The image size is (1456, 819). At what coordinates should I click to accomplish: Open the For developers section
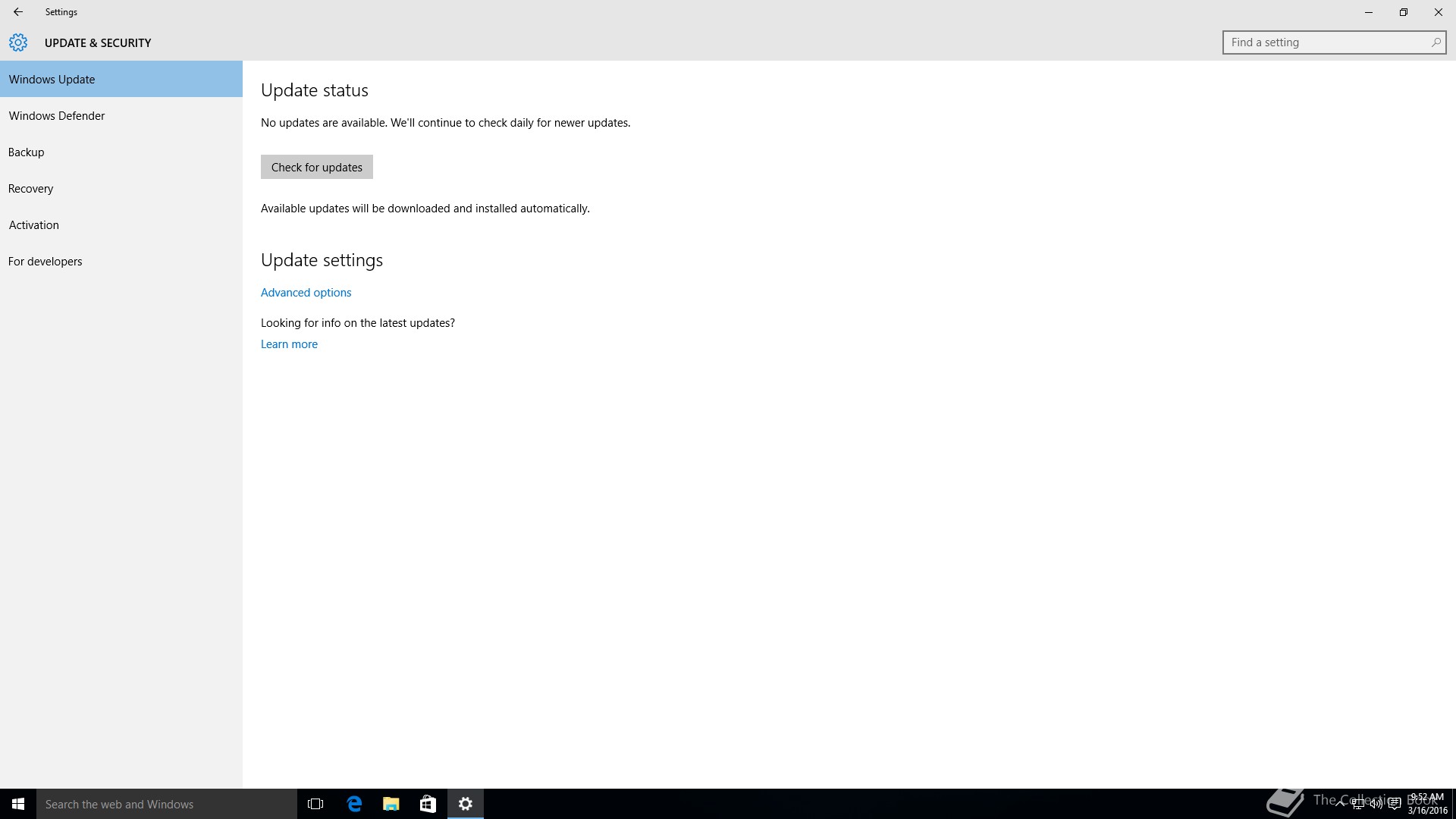[121, 261]
